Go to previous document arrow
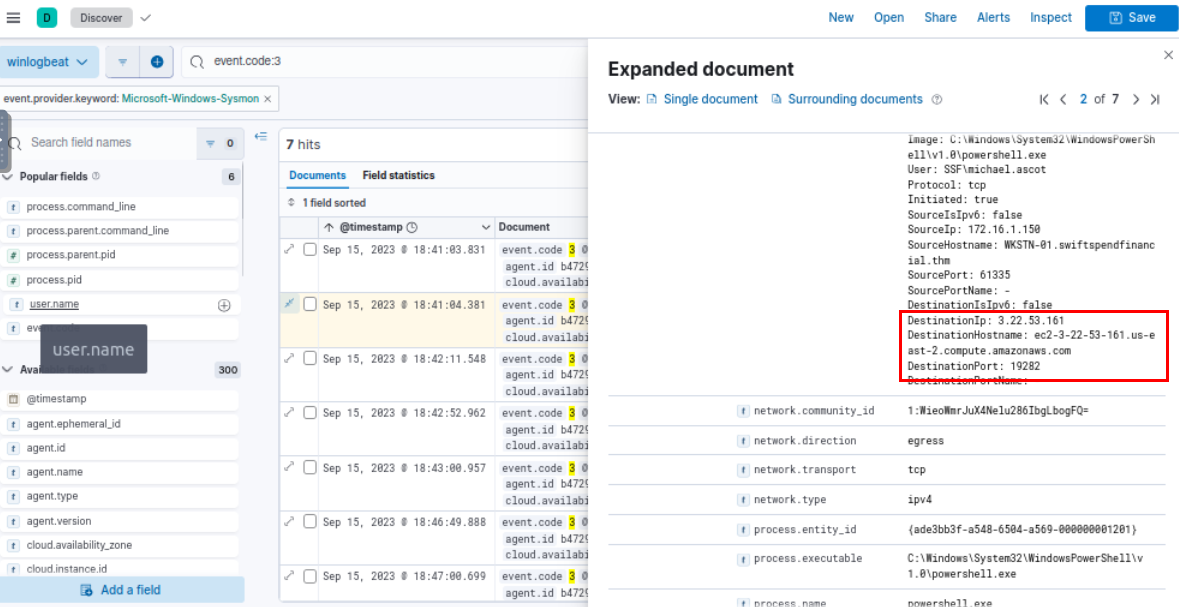The image size is (1179, 607). pyautogui.click(x=1064, y=99)
